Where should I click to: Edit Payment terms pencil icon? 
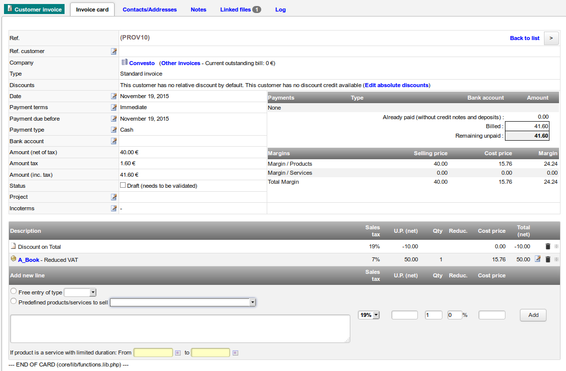tap(114, 108)
